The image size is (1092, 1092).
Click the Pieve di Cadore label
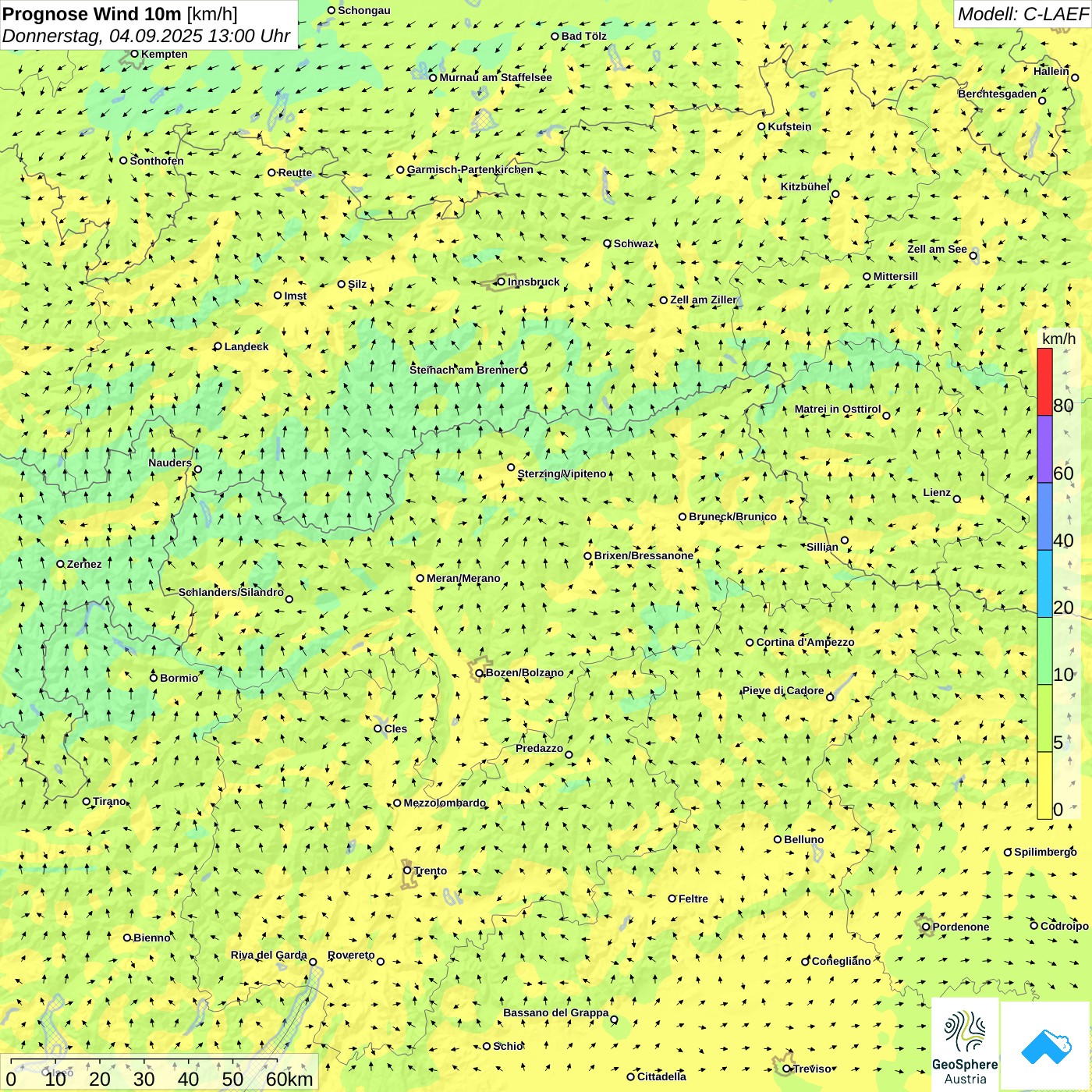tap(782, 690)
